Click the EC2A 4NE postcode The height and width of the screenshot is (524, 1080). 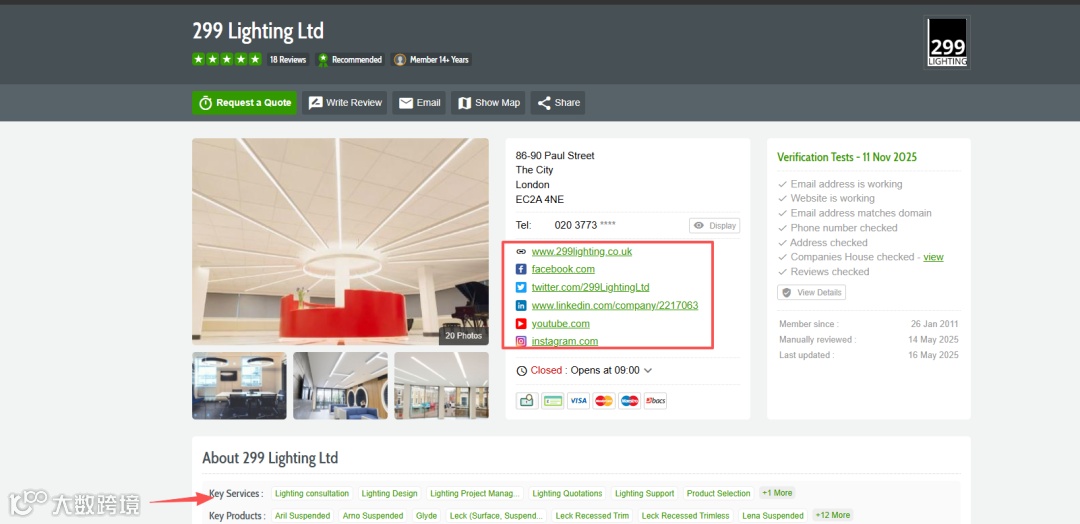[x=540, y=200]
